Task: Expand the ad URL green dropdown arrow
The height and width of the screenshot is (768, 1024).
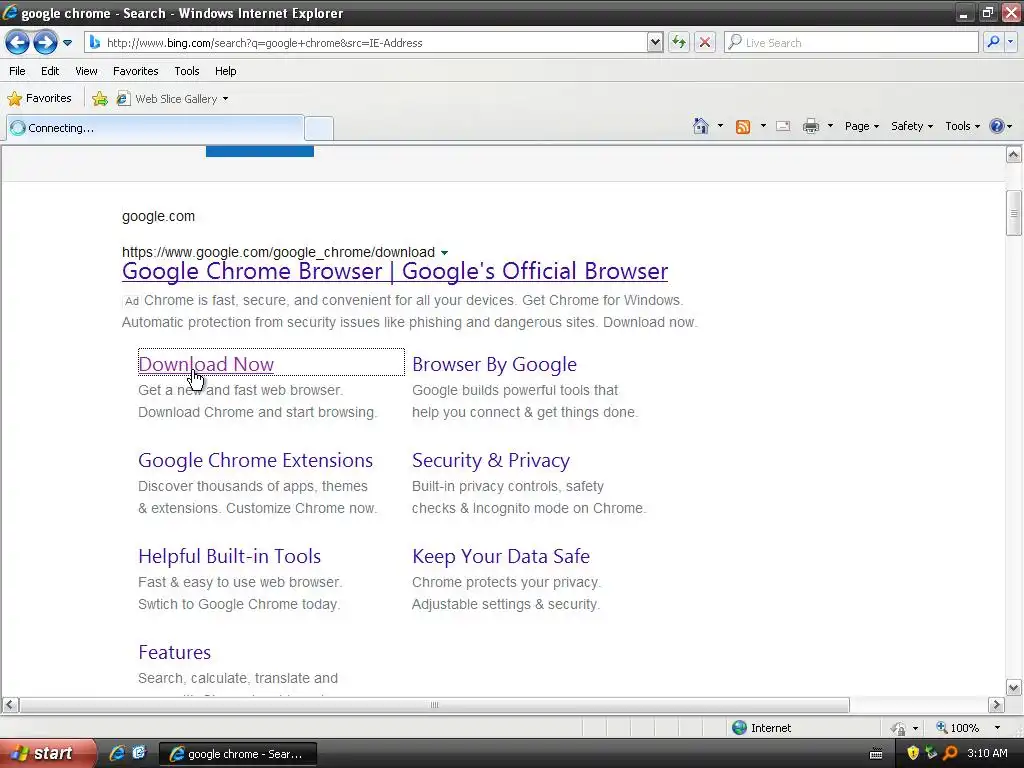Action: tap(444, 253)
